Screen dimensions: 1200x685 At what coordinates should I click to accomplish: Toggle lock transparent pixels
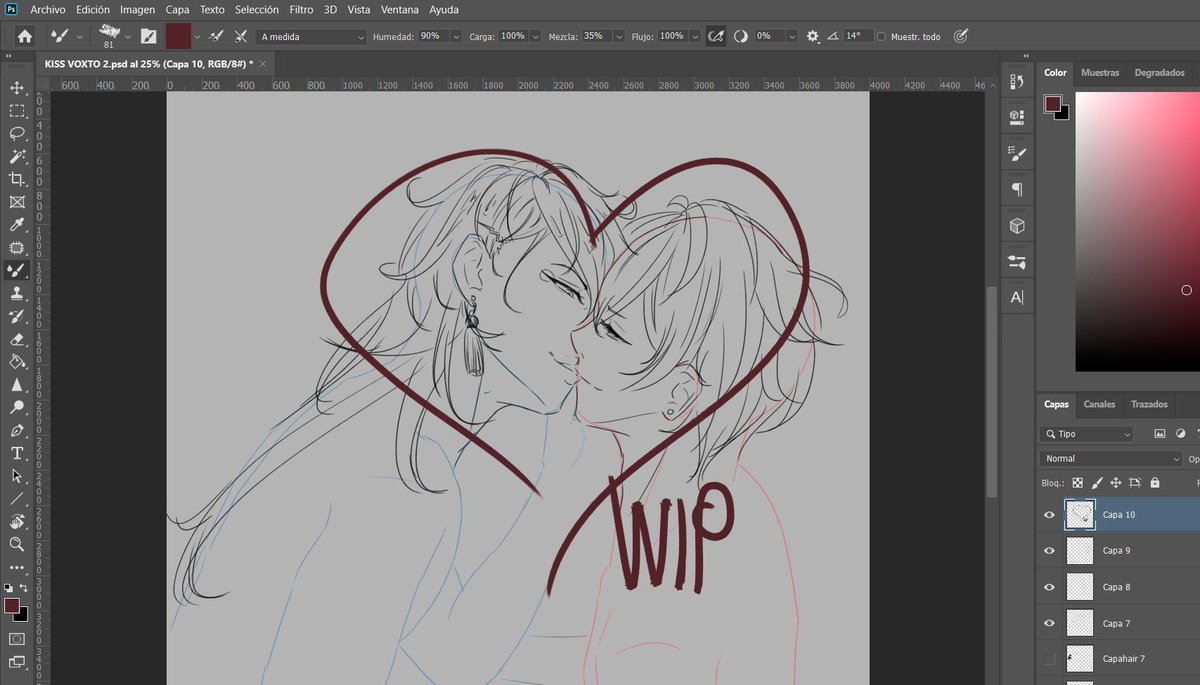(x=1078, y=483)
